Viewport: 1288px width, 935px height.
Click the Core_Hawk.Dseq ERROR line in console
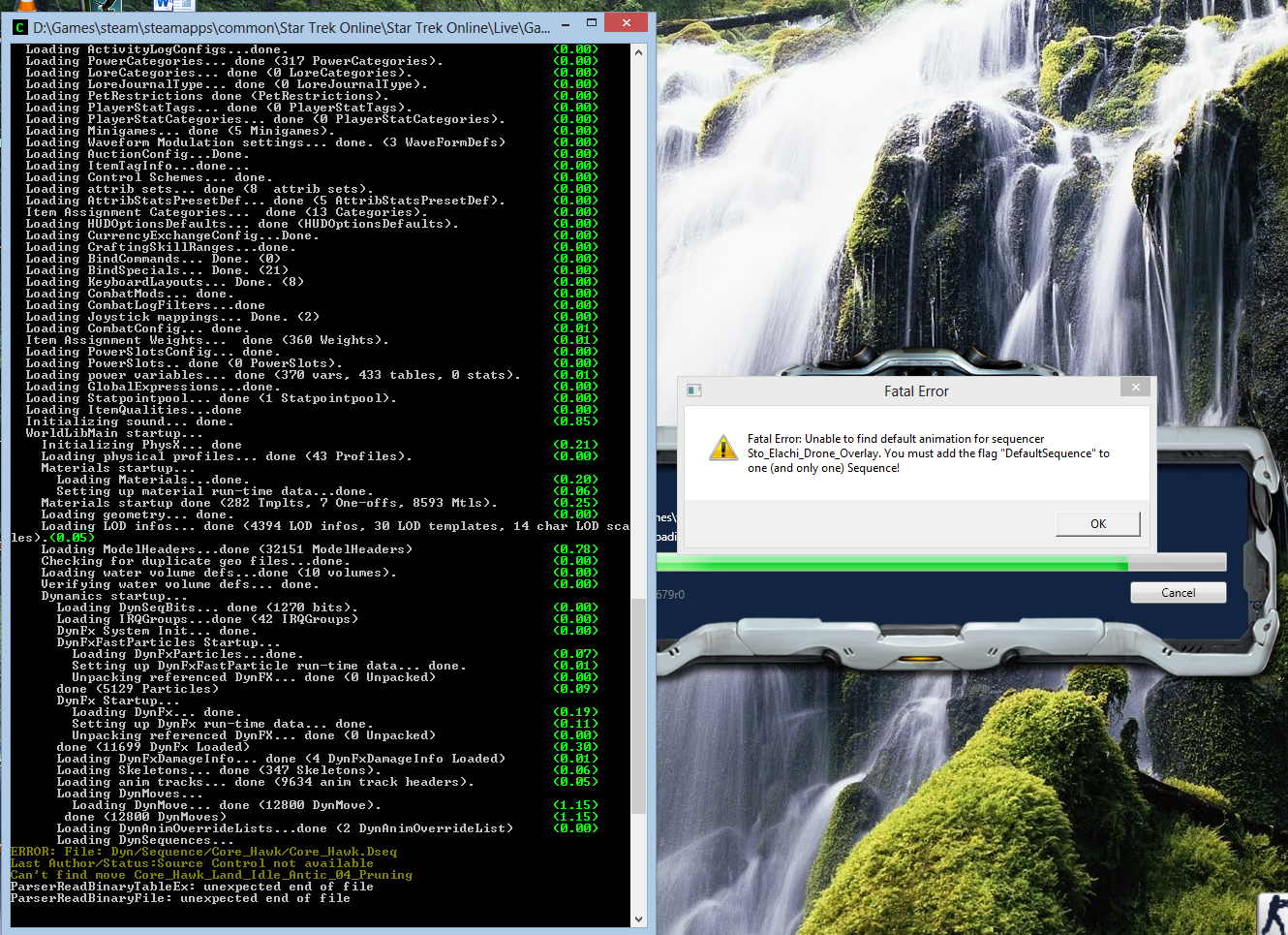click(x=203, y=852)
